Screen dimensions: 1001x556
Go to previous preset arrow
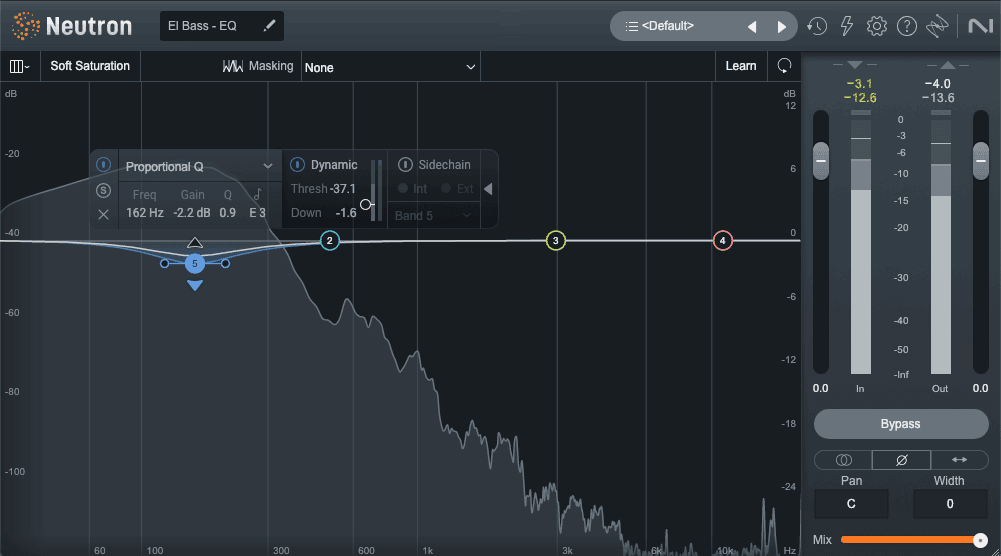752,27
